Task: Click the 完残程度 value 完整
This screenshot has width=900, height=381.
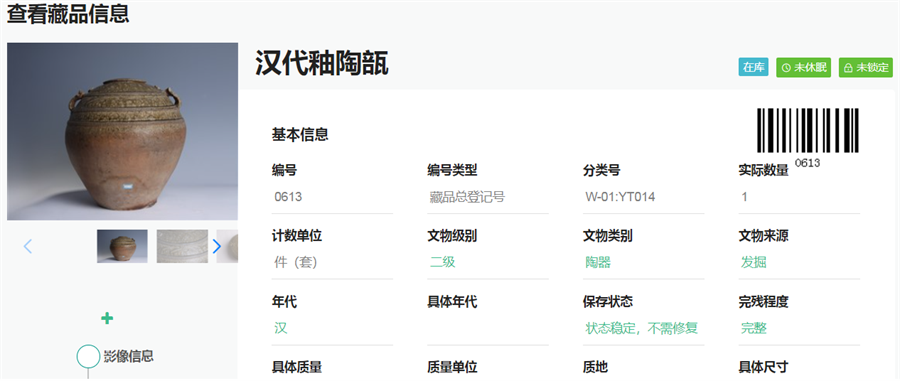Action: (754, 328)
